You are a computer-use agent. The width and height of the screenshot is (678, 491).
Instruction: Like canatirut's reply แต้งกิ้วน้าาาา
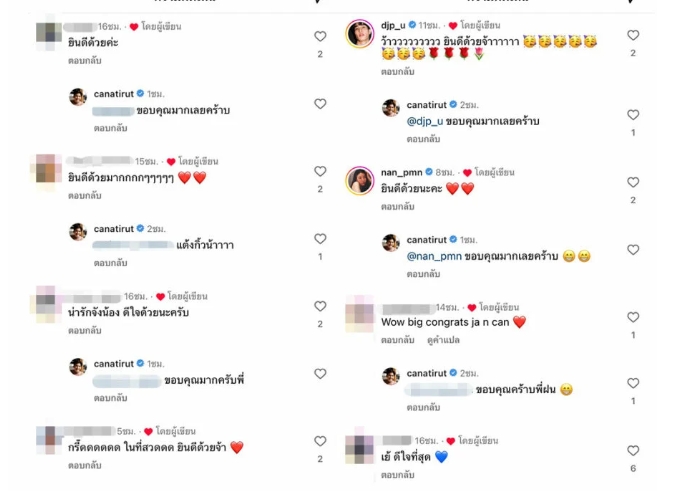tap(320, 239)
